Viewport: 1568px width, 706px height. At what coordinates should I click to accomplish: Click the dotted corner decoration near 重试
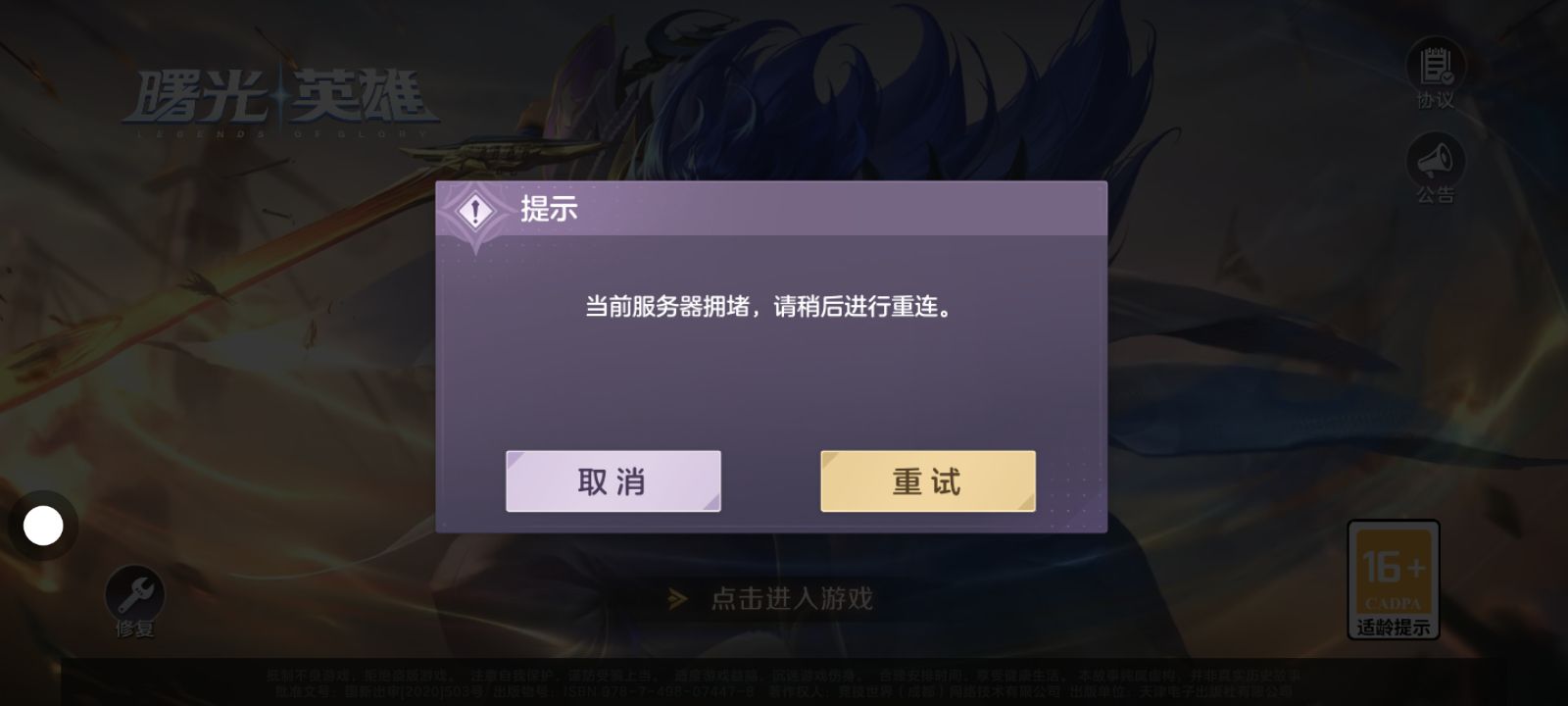[1076, 500]
